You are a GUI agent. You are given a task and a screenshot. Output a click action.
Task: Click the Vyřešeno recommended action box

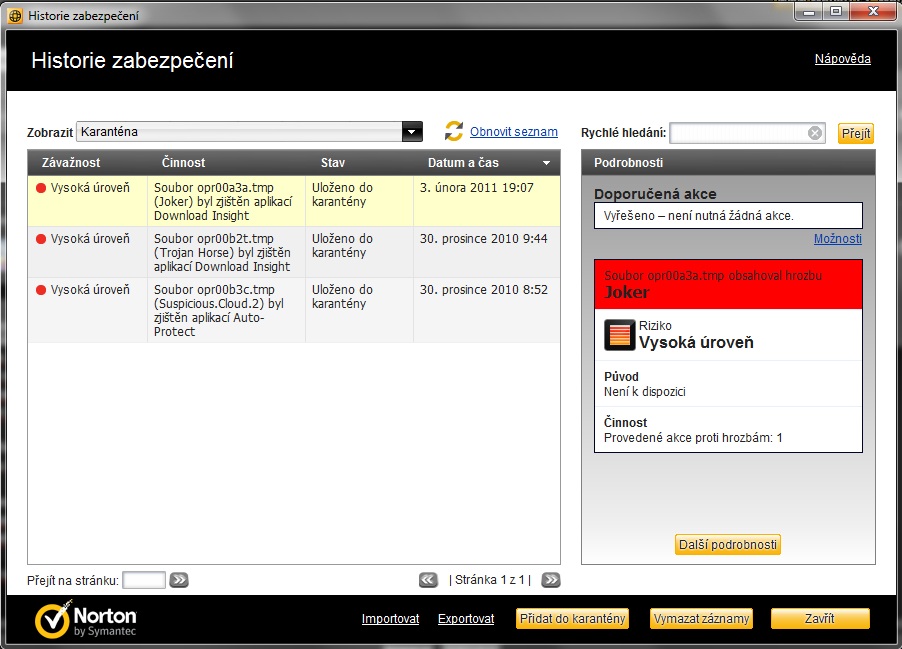pyautogui.click(x=728, y=216)
